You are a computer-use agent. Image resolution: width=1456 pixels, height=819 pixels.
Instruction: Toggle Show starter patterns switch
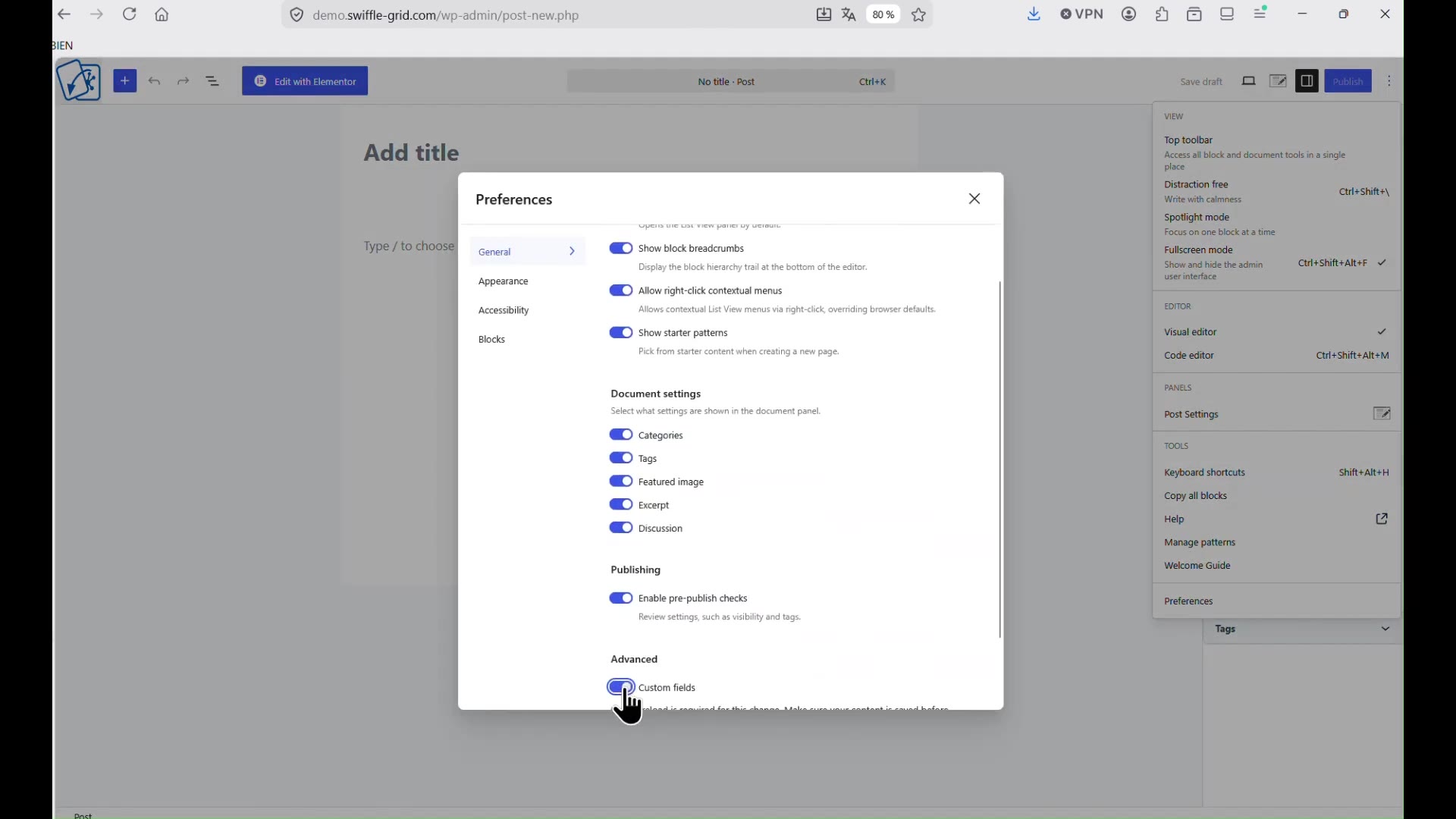coord(621,333)
